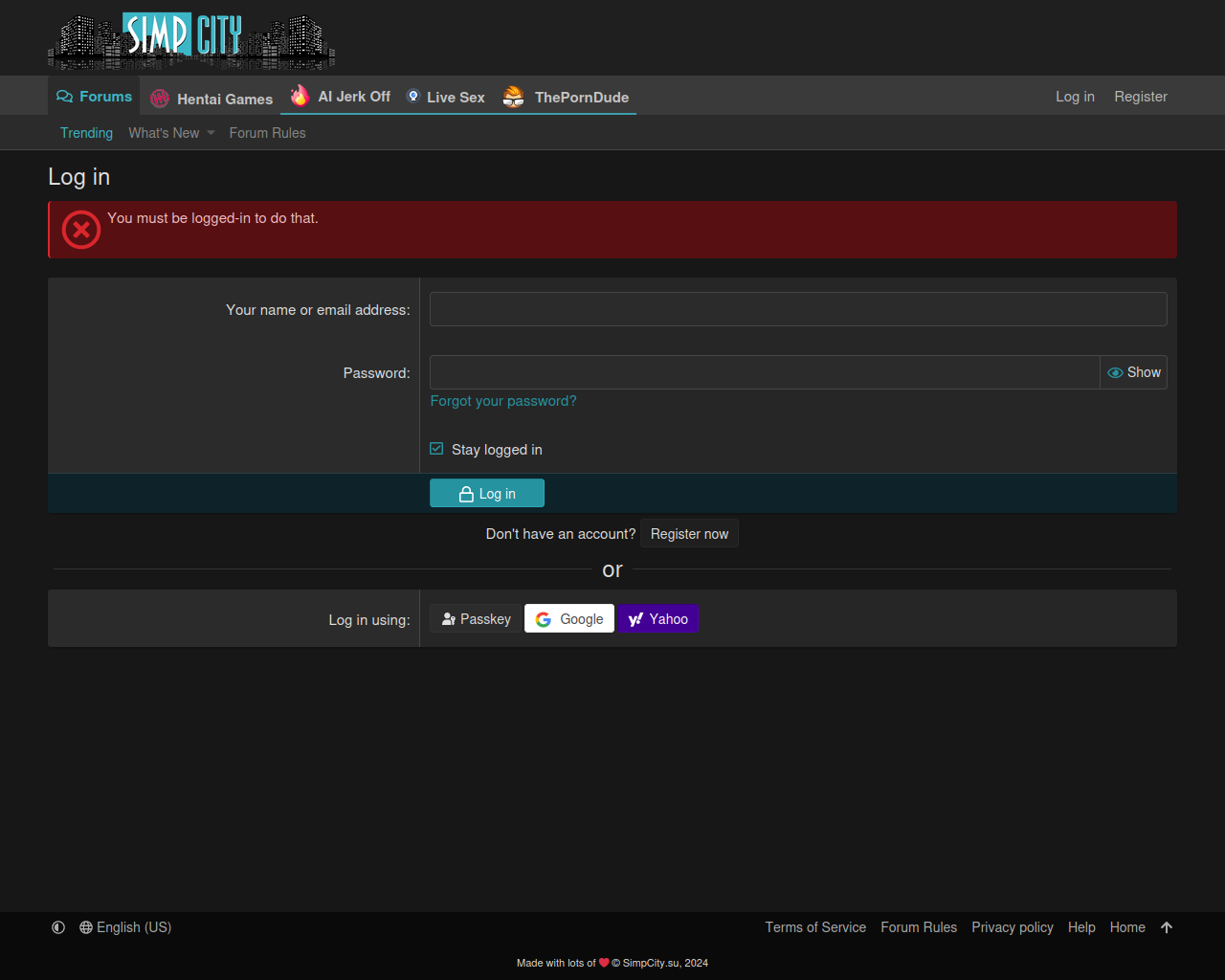Focus the Password field
1225x980 pixels.
coord(765,372)
